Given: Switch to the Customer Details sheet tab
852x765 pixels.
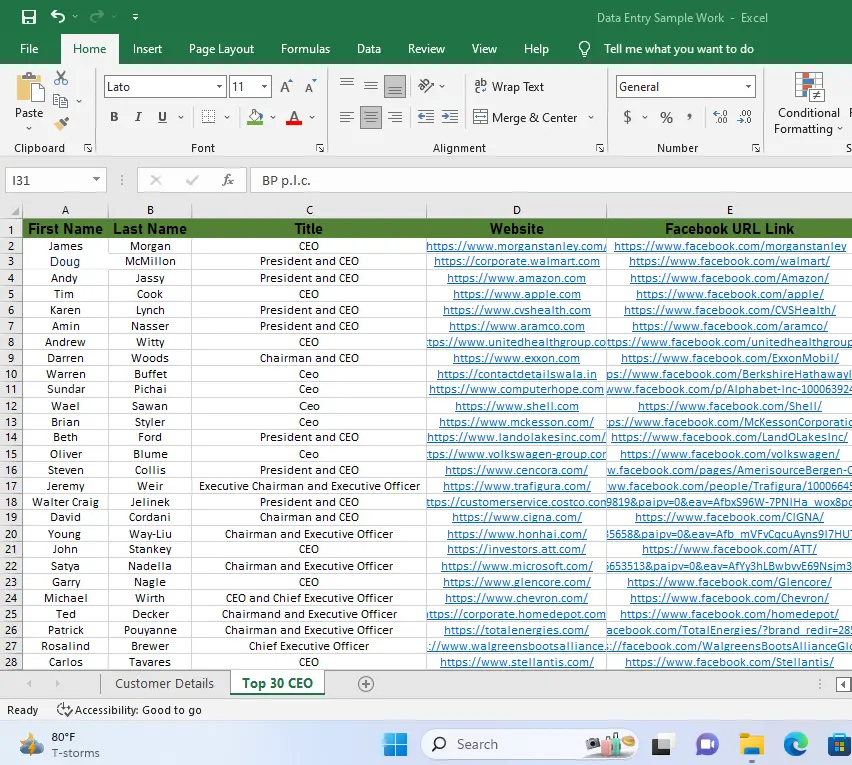Looking at the screenshot, I should tap(164, 684).
